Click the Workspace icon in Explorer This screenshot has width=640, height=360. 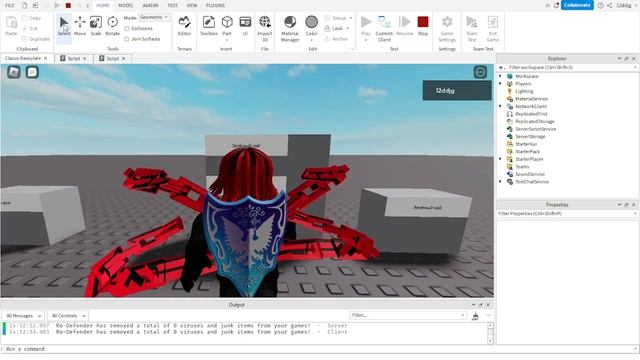point(509,76)
